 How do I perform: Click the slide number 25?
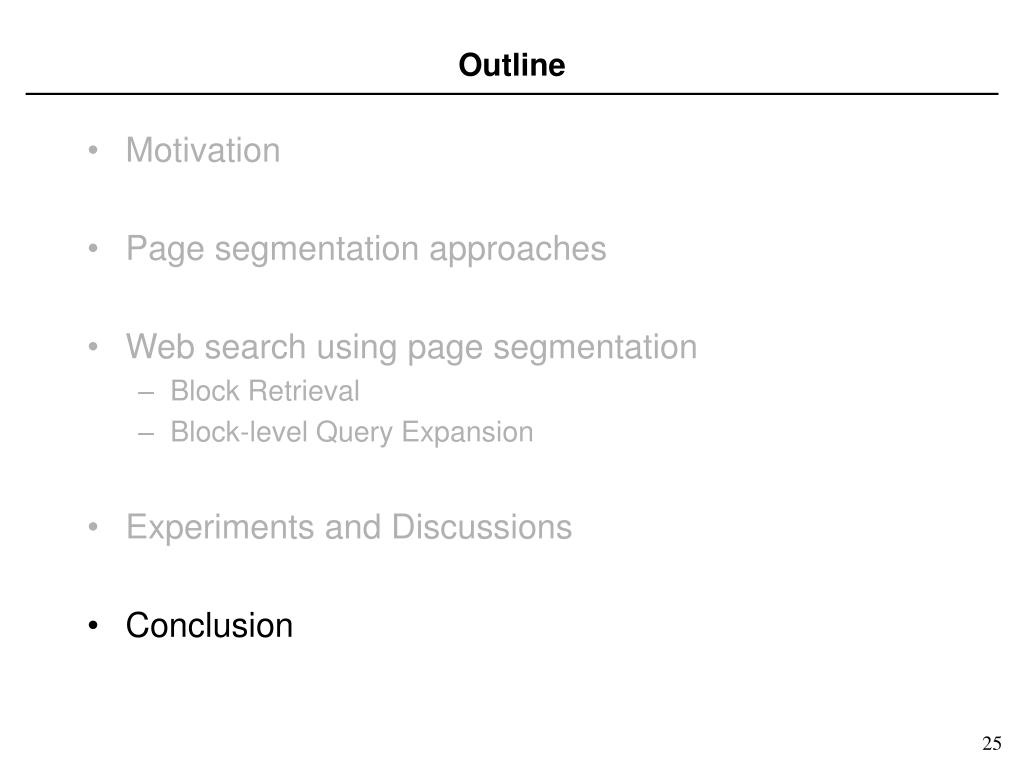point(991,743)
